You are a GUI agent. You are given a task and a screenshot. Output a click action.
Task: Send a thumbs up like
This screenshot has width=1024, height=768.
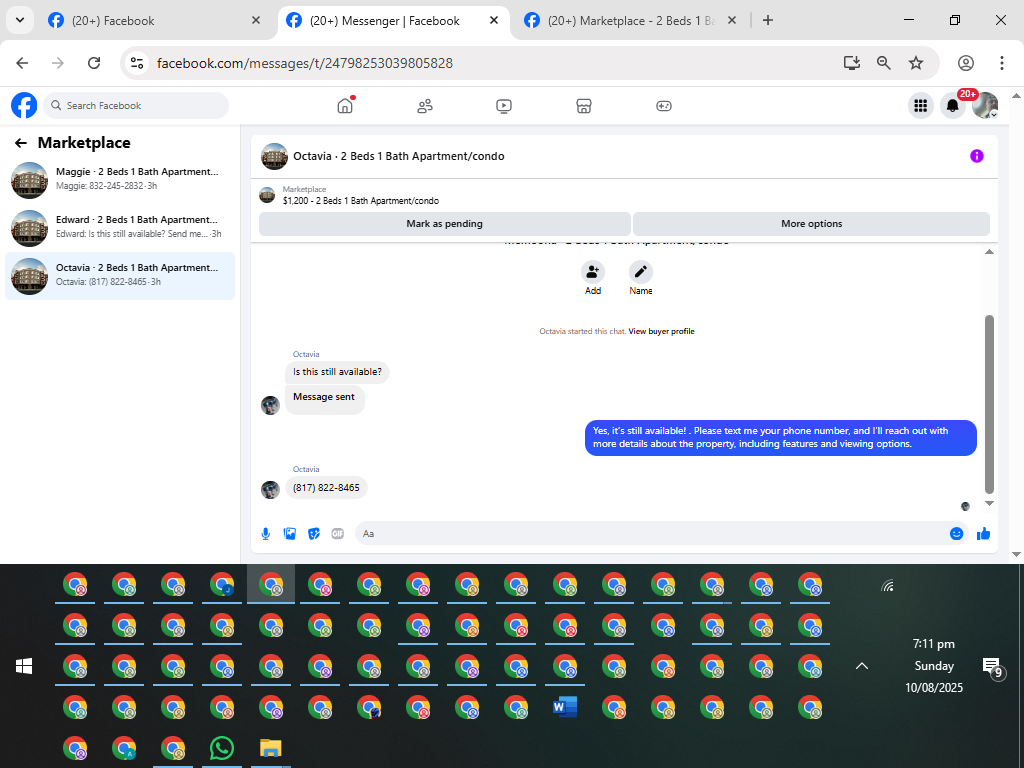click(984, 534)
